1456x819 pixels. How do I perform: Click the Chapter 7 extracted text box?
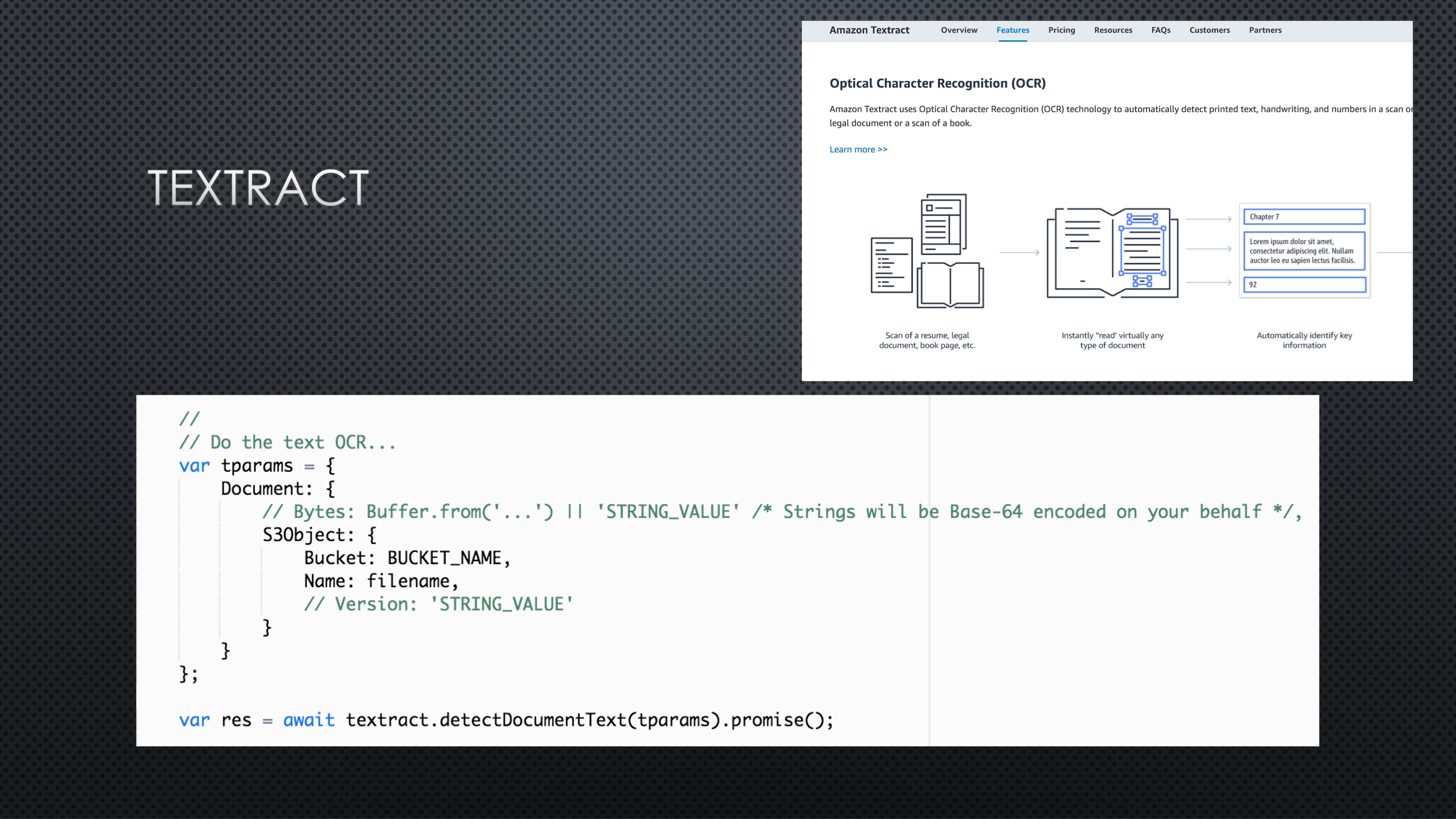(1304, 217)
